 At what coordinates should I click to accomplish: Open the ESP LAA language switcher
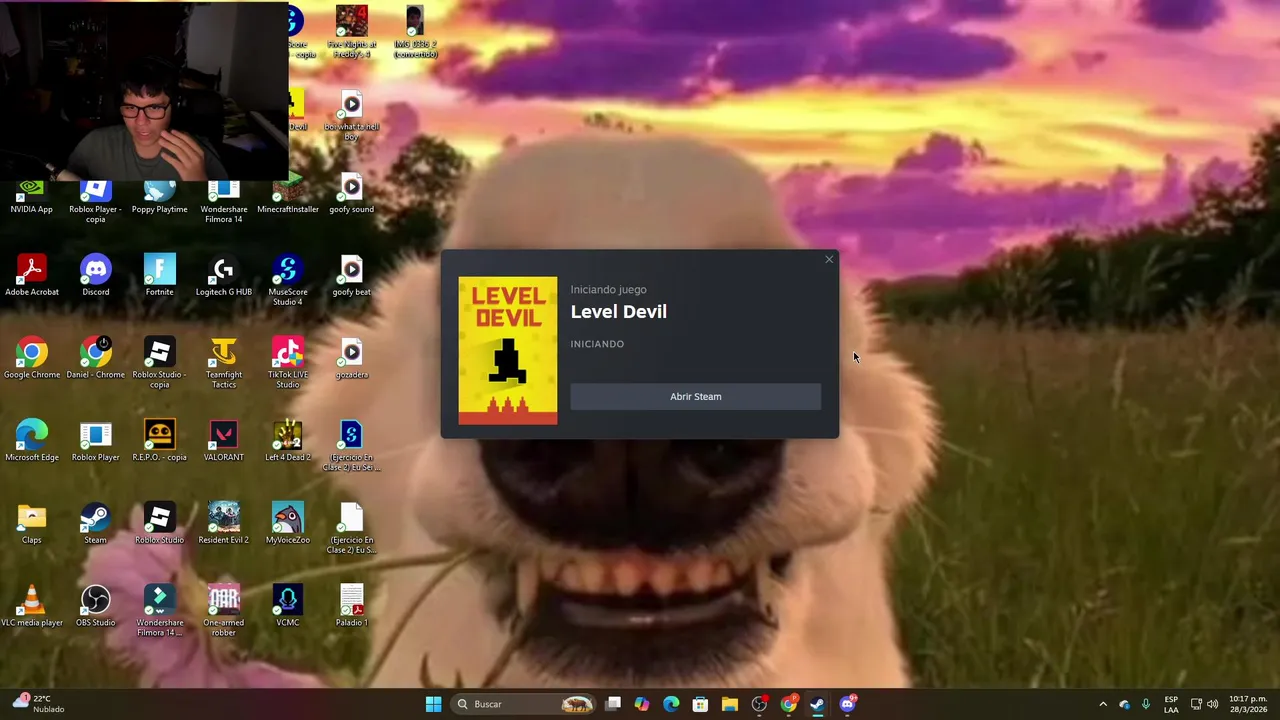[1171, 704]
